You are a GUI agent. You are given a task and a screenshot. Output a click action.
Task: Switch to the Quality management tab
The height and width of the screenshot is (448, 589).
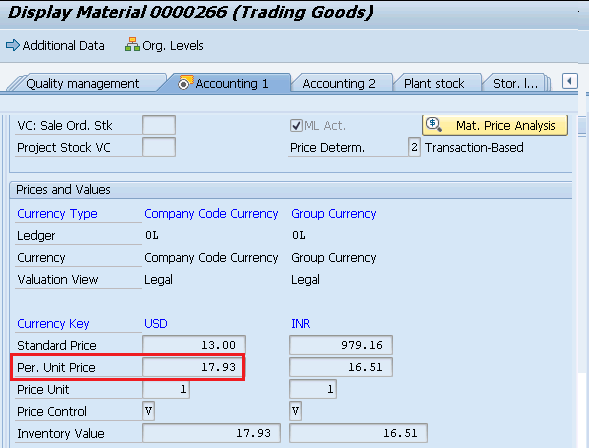[x=83, y=83]
